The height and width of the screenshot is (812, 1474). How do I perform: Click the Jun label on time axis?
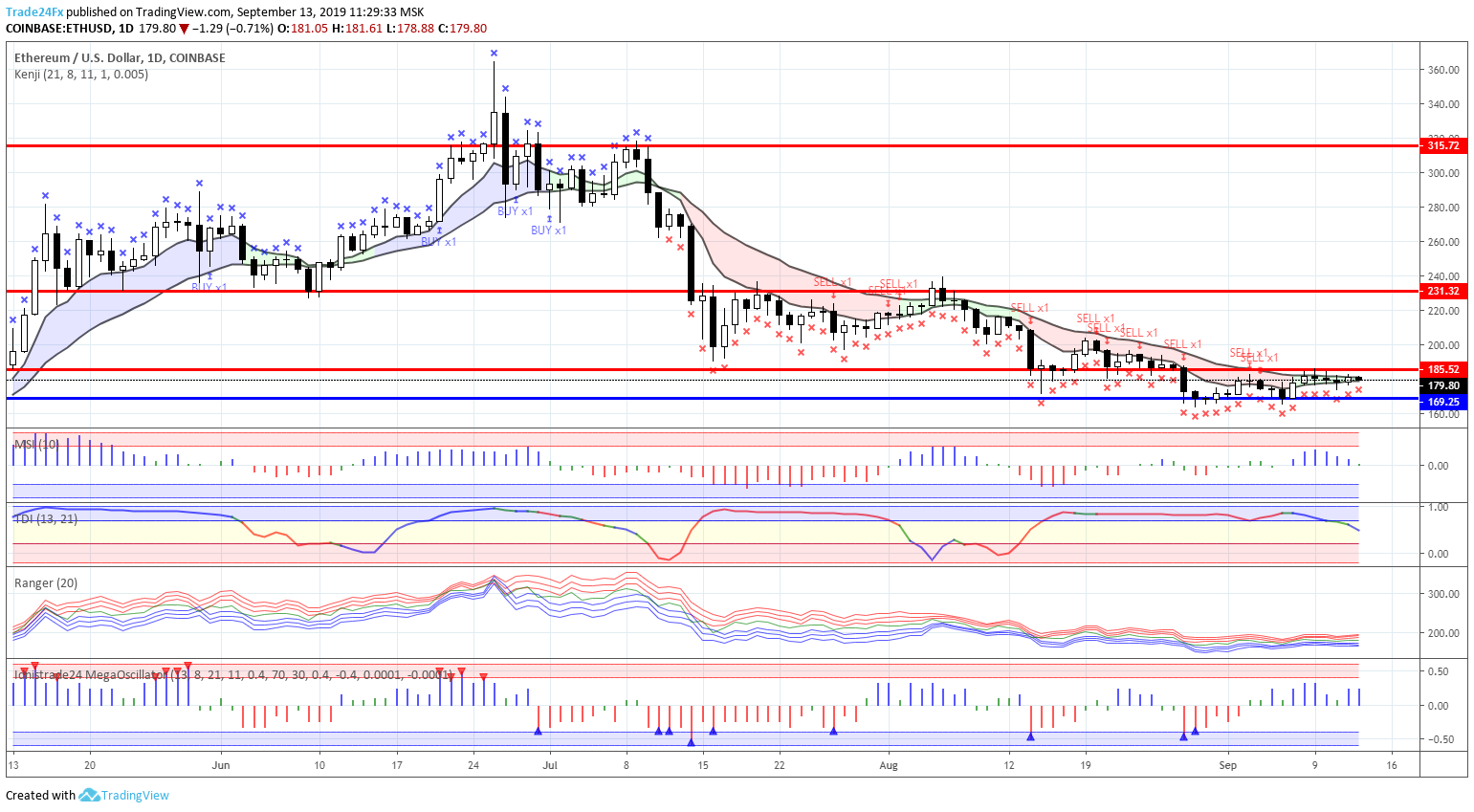click(221, 765)
